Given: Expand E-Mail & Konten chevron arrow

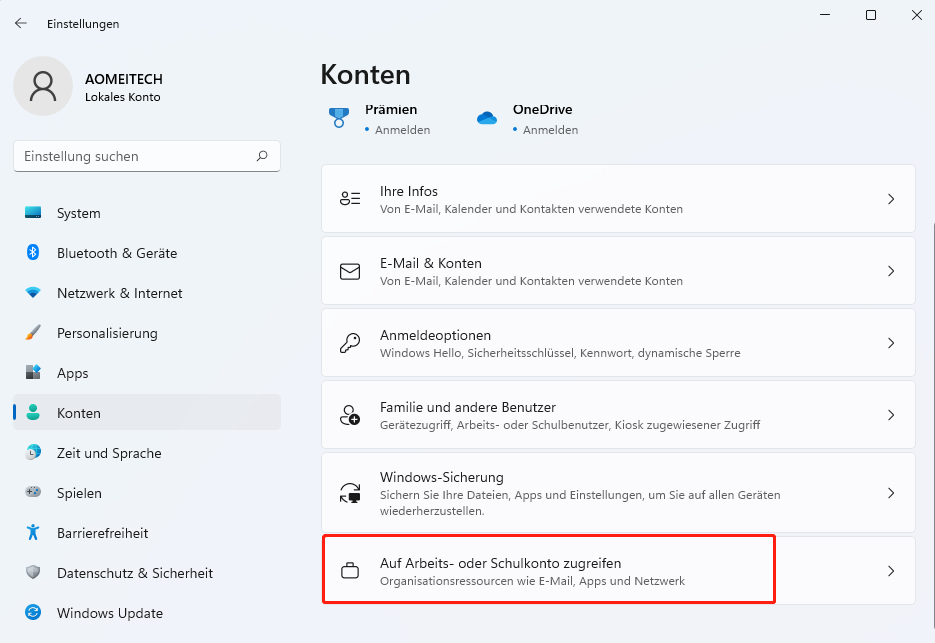Looking at the screenshot, I should [x=890, y=271].
